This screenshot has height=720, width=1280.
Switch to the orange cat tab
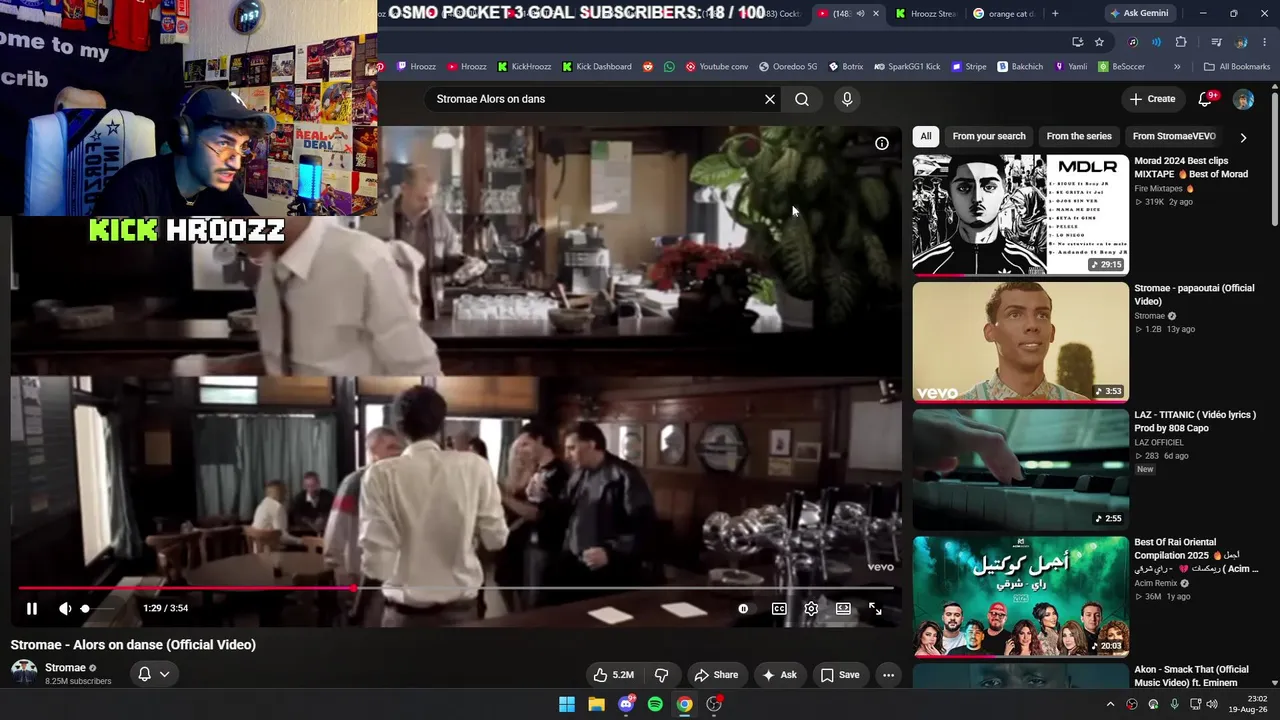[x=1003, y=14]
